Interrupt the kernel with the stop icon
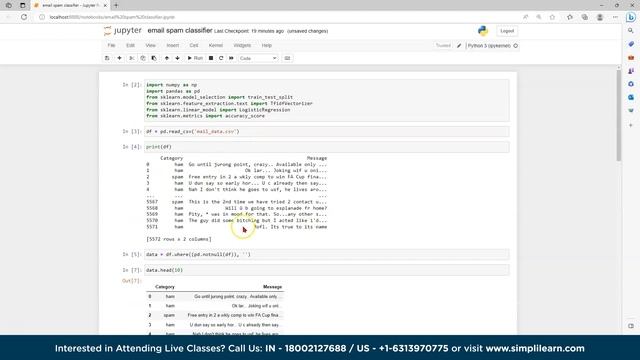Screen dimensions: 640x360 [211, 58]
